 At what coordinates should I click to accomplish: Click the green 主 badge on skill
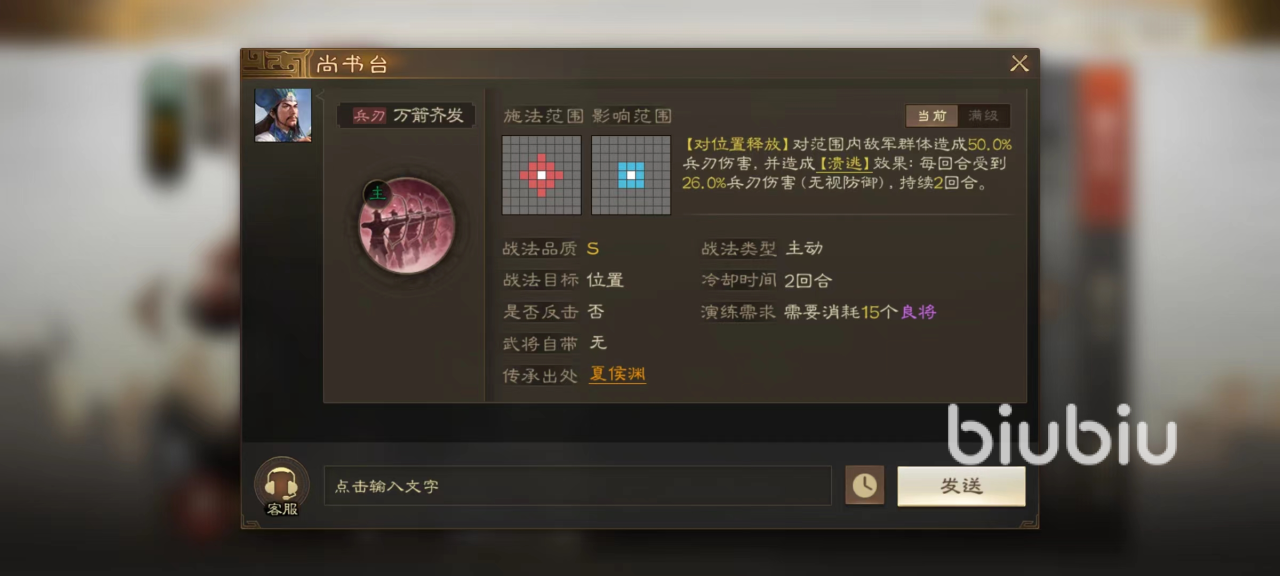click(376, 192)
